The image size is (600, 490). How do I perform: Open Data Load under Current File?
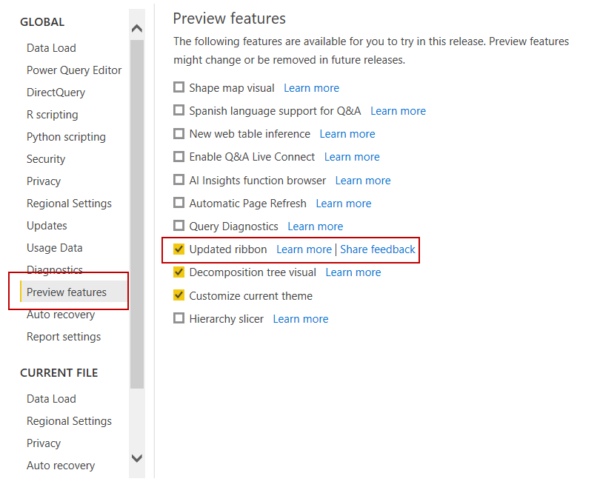click(51, 399)
